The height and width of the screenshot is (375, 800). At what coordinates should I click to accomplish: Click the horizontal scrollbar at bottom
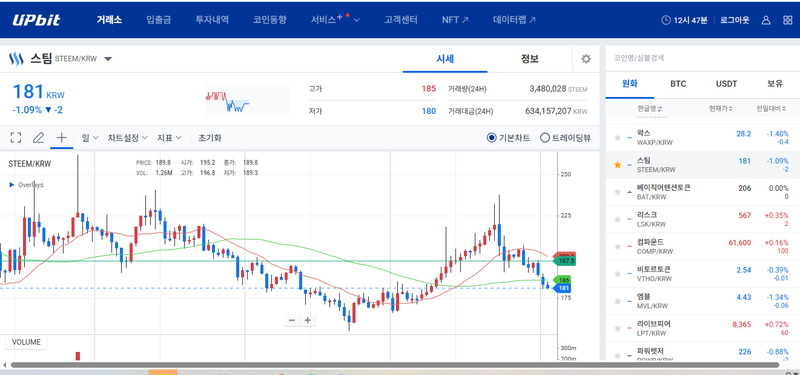pos(394,365)
